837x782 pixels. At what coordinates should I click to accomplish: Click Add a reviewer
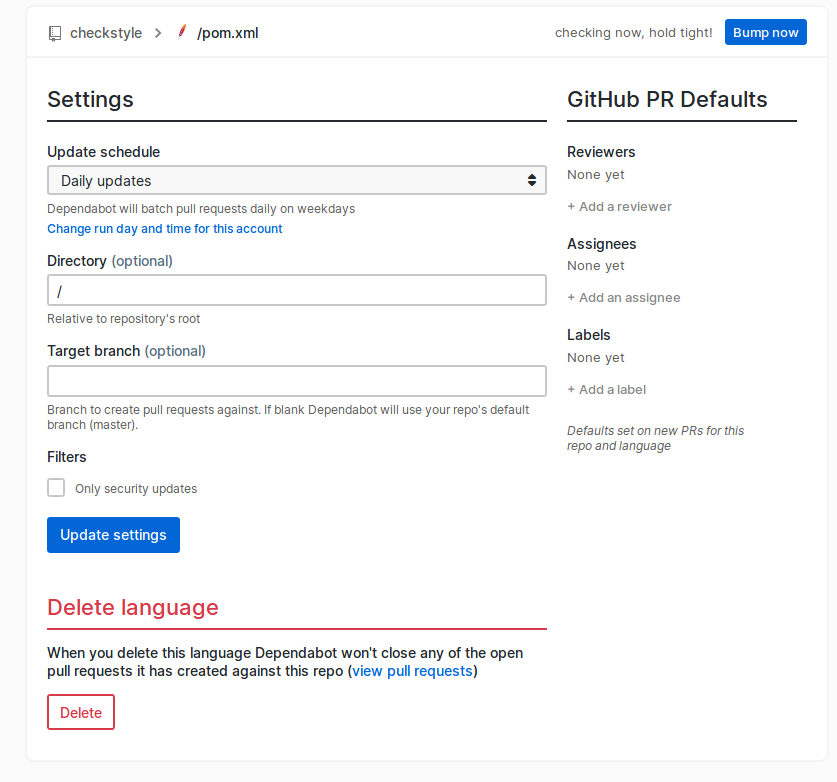[x=619, y=206]
